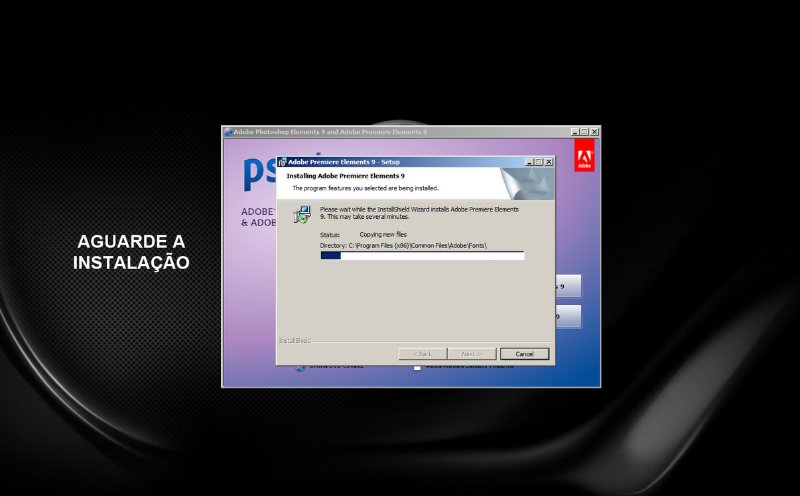Click the 'AGUARDE A INSTALAÇÃO' caption
The width and height of the screenshot is (800, 496).
point(131,252)
